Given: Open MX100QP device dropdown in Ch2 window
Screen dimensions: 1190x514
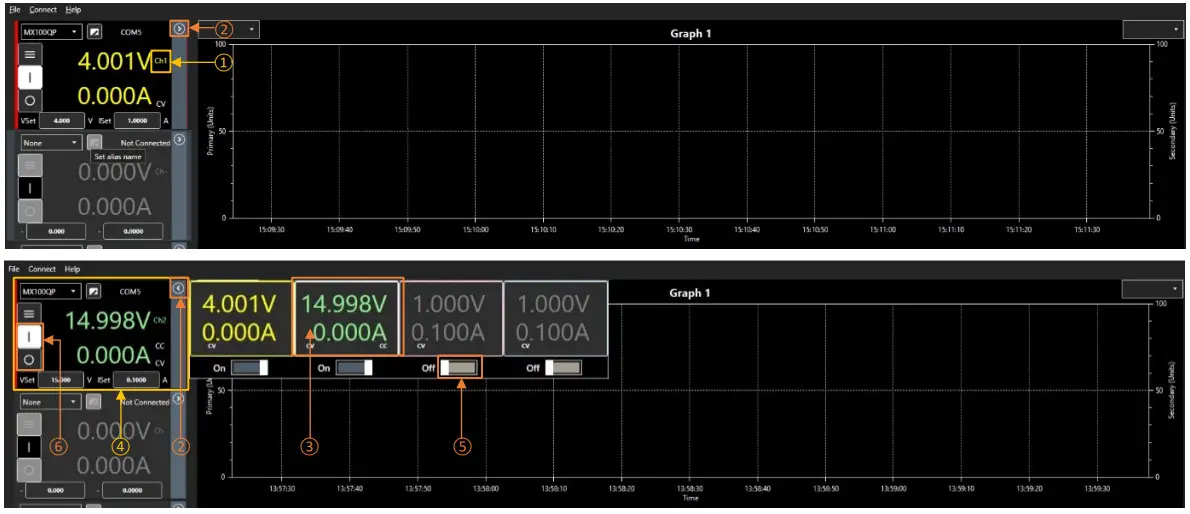Looking at the screenshot, I should [x=51, y=291].
